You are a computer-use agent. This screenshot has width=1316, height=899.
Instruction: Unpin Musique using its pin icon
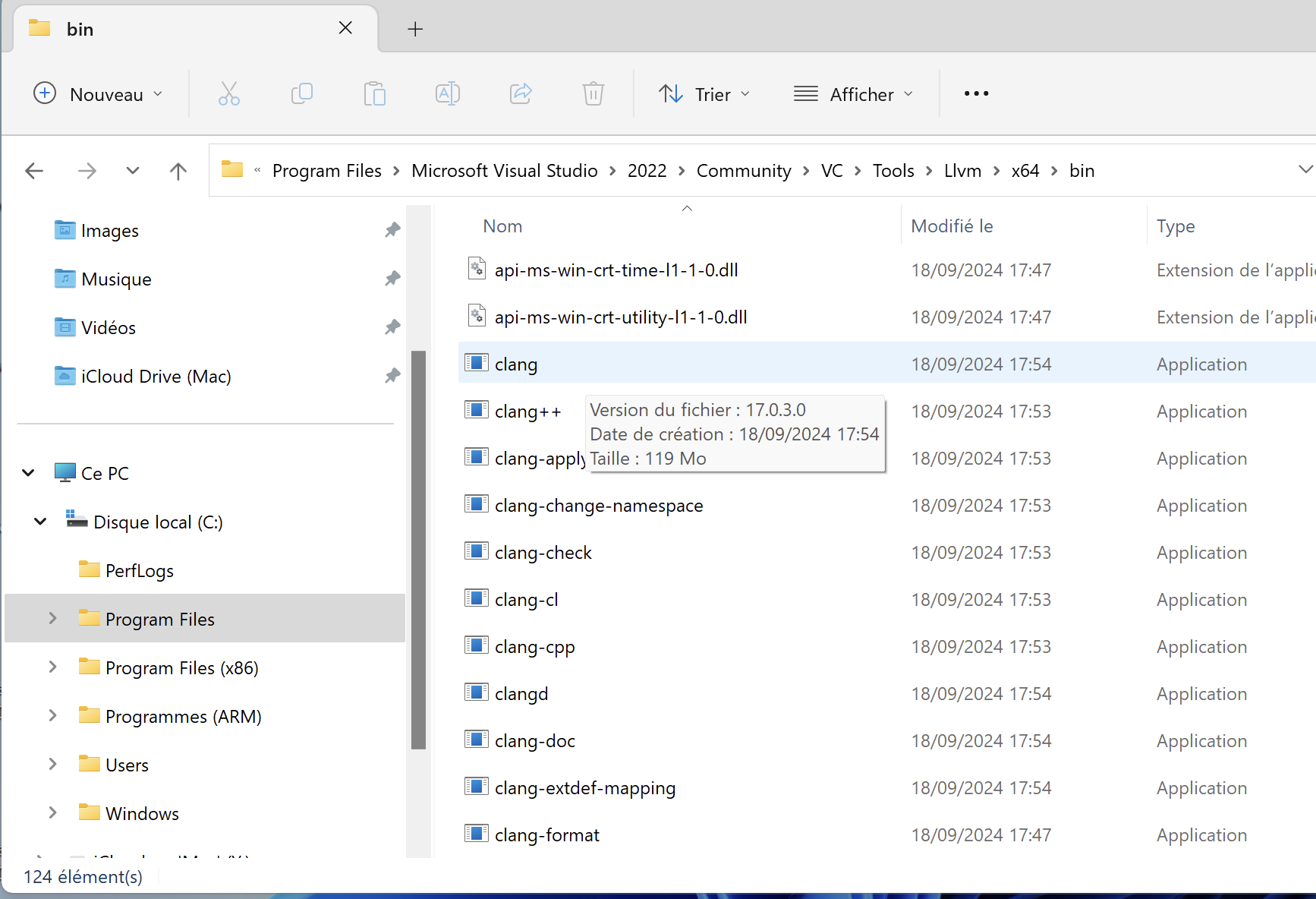click(392, 278)
